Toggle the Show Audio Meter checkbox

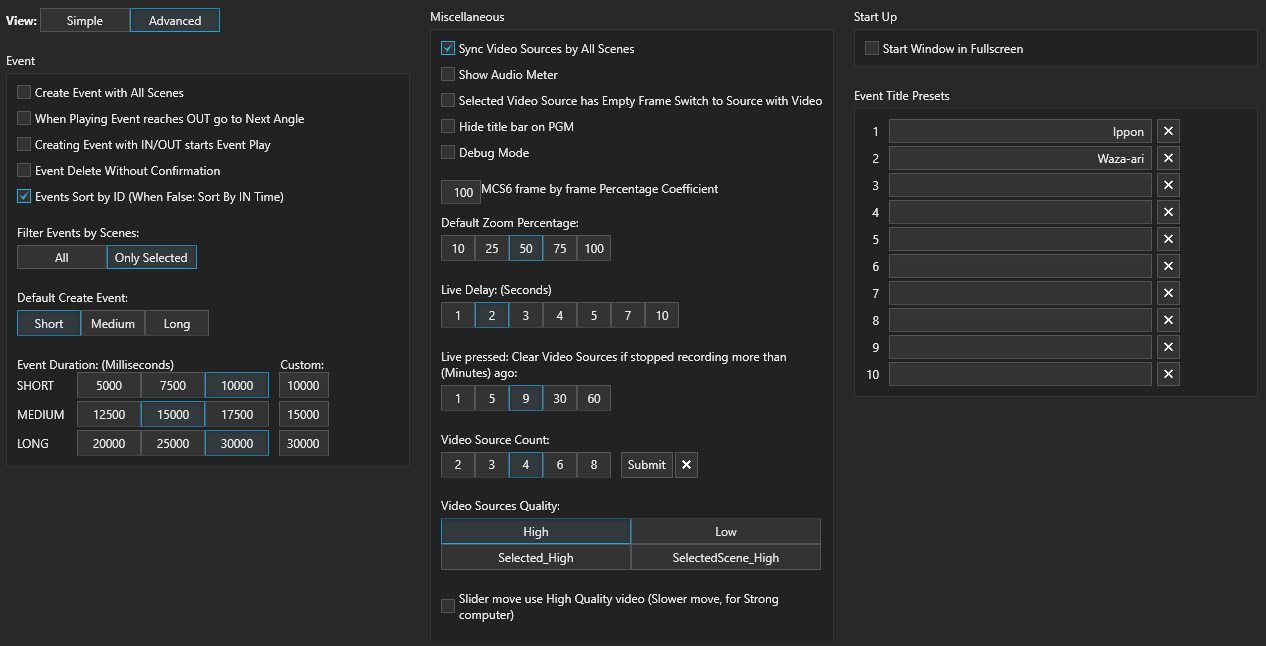coord(448,74)
